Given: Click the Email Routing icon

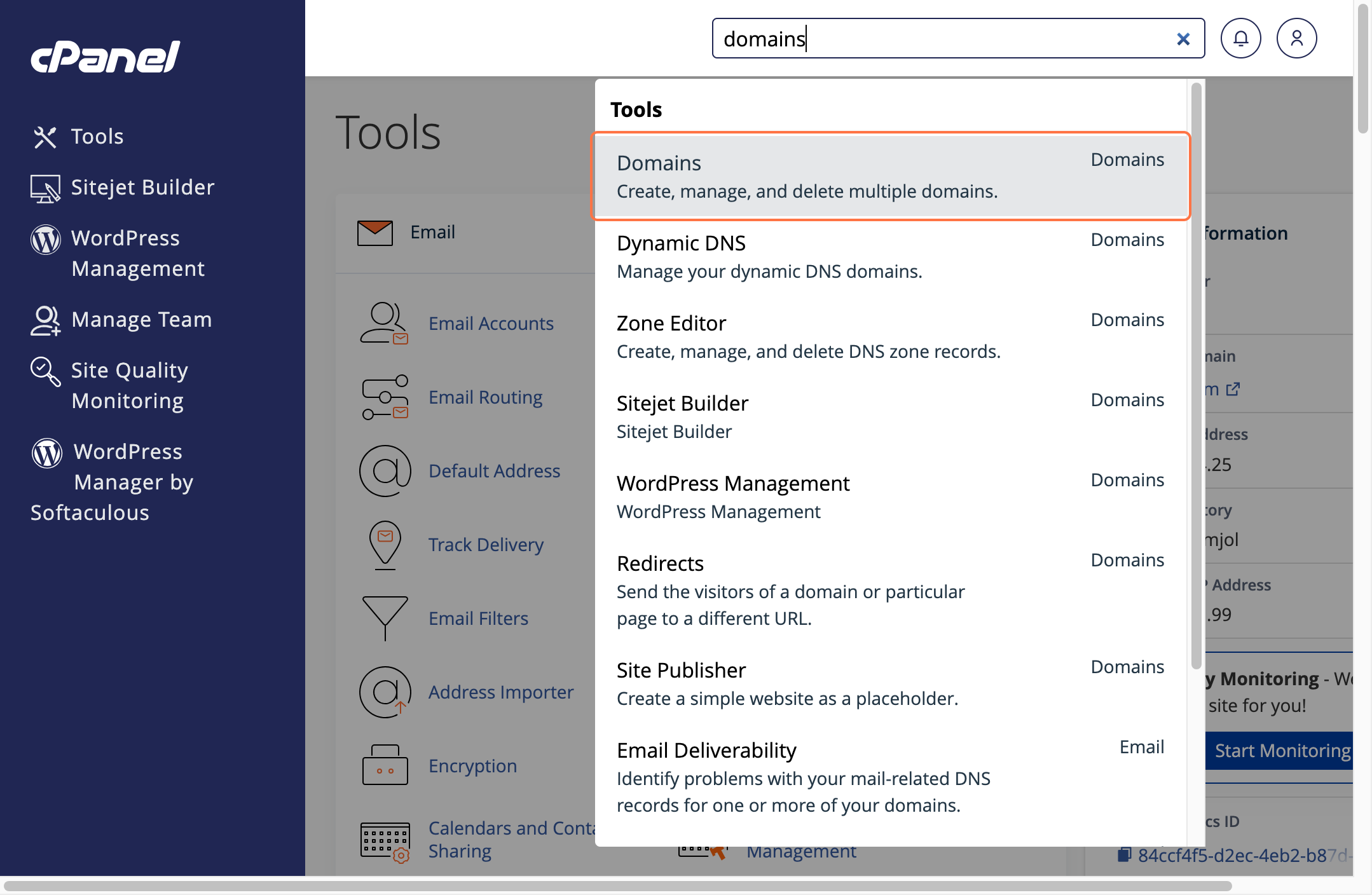Looking at the screenshot, I should (x=385, y=397).
